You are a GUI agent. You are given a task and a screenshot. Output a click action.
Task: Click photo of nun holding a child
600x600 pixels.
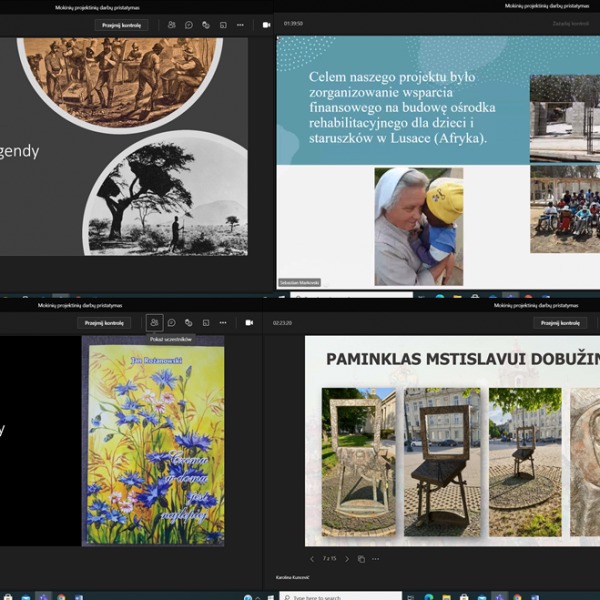(x=419, y=227)
